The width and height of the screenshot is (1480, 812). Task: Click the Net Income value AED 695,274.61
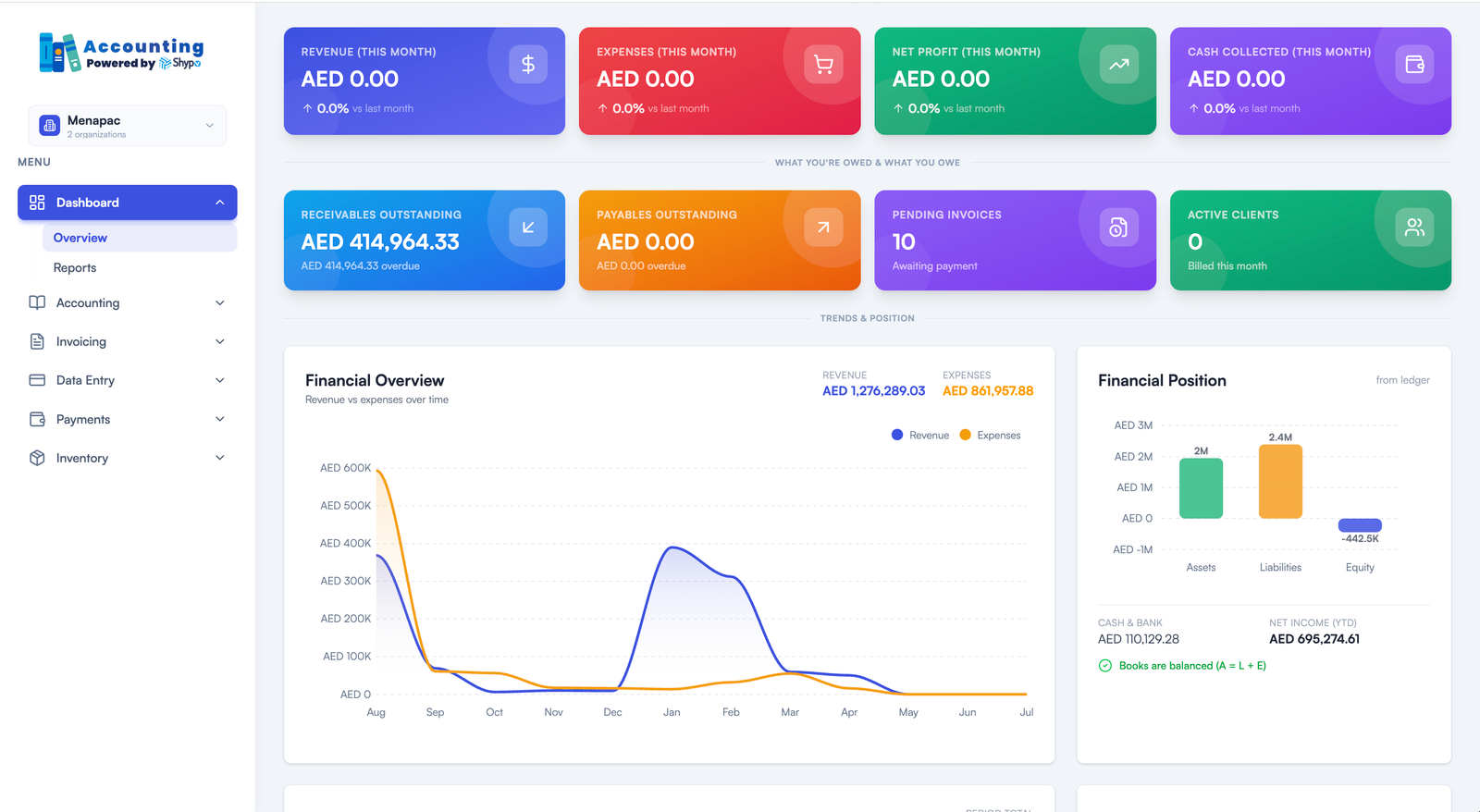click(x=1314, y=639)
